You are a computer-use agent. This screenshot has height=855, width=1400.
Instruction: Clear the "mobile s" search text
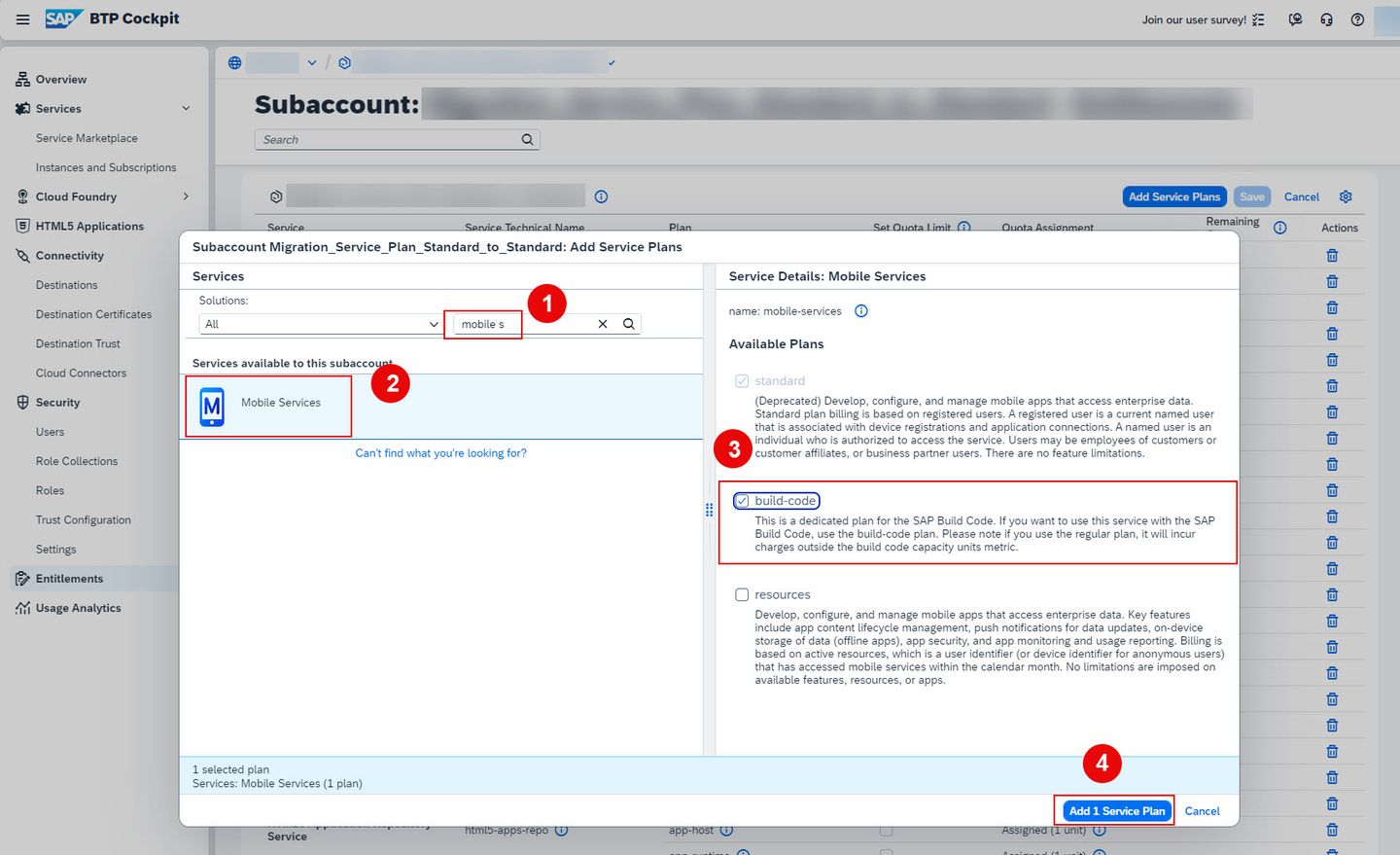pos(603,324)
